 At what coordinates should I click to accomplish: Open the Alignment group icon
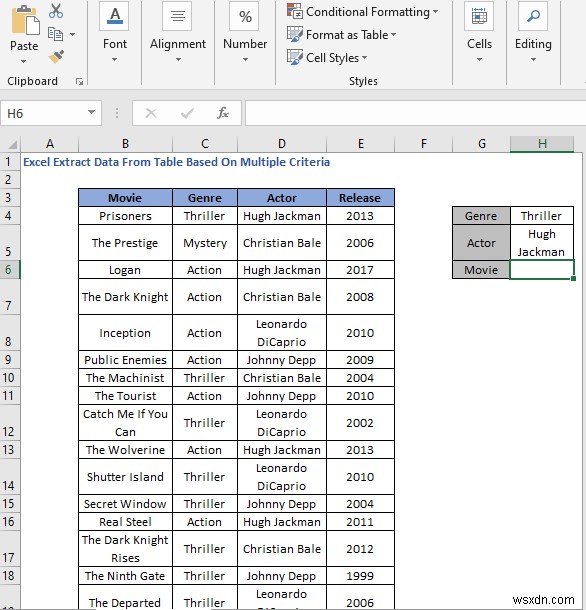177,16
